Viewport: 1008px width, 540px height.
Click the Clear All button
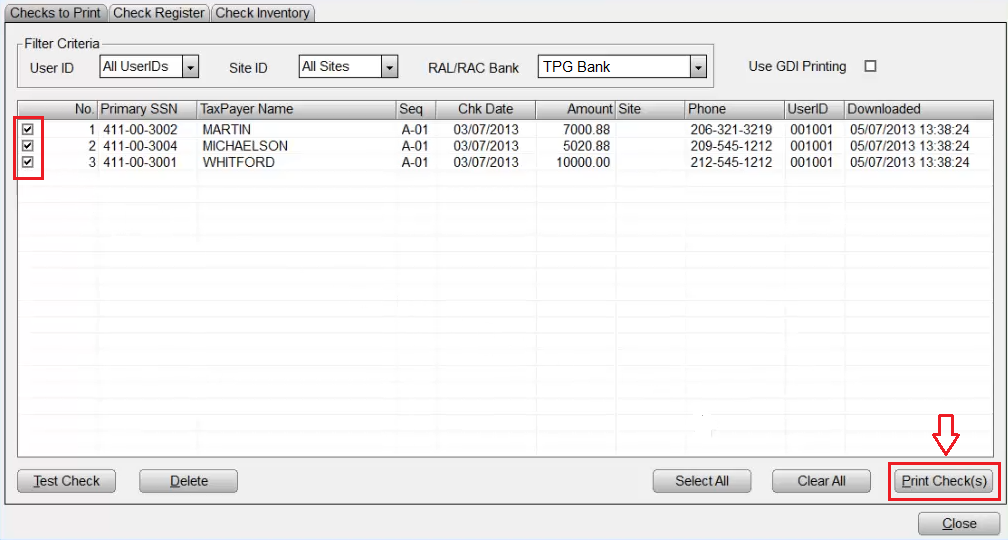[x=821, y=481]
